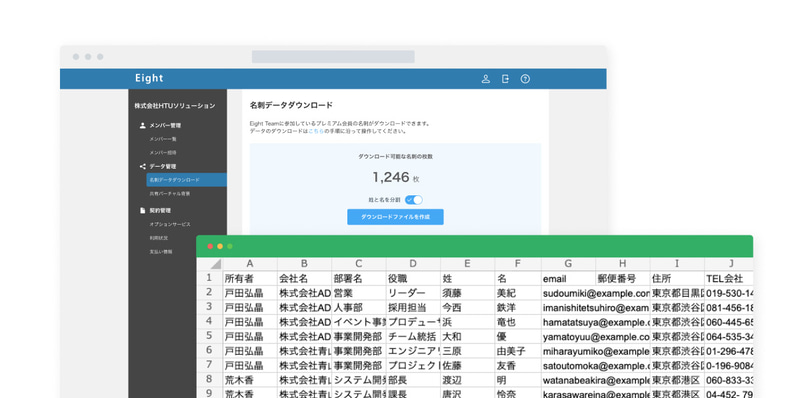Select row 7 header in spreadsheet
This screenshot has height=398, width=800.
click(x=209, y=365)
